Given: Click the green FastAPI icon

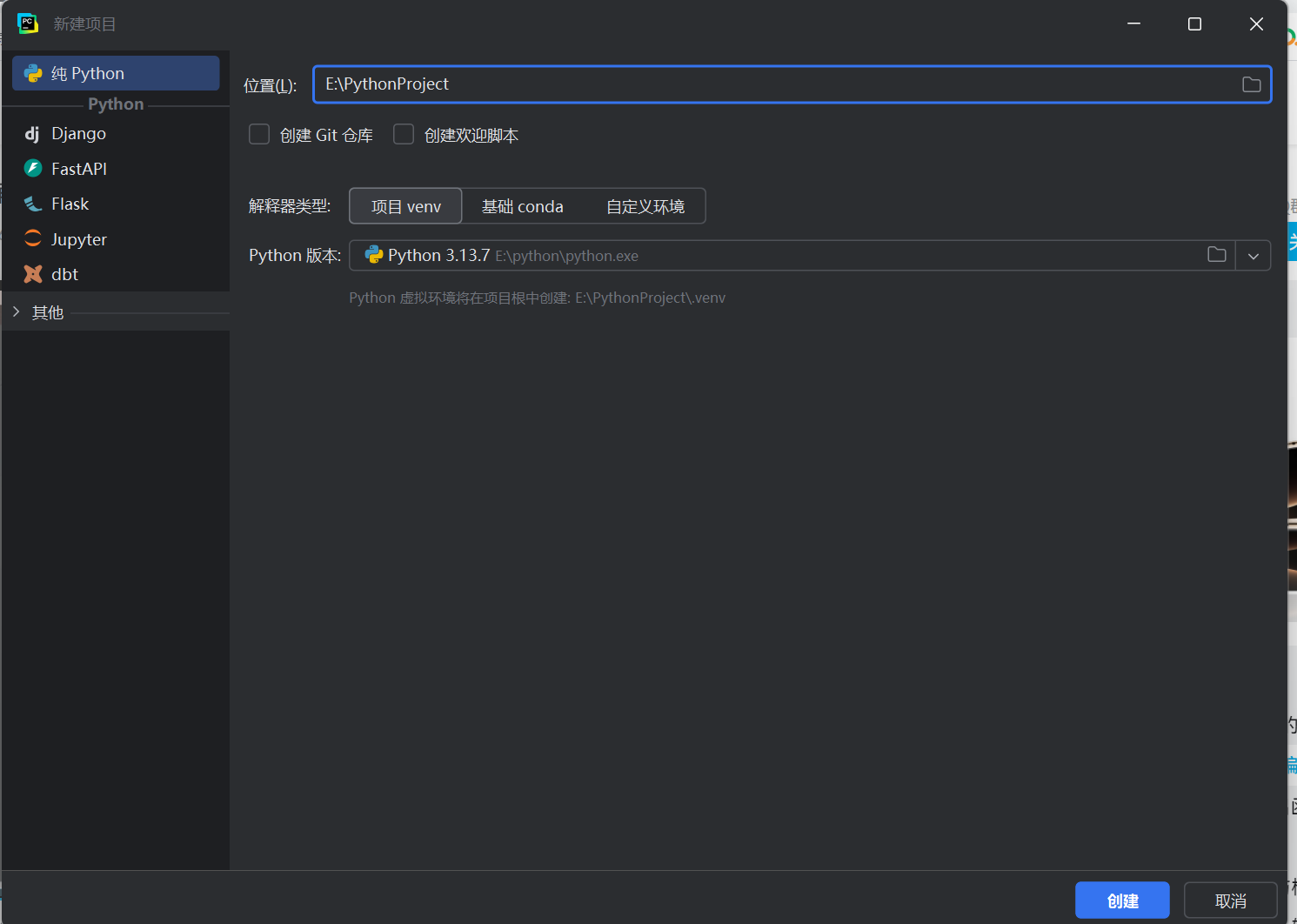Looking at the screenshot, I should click(x=33, y=168).
